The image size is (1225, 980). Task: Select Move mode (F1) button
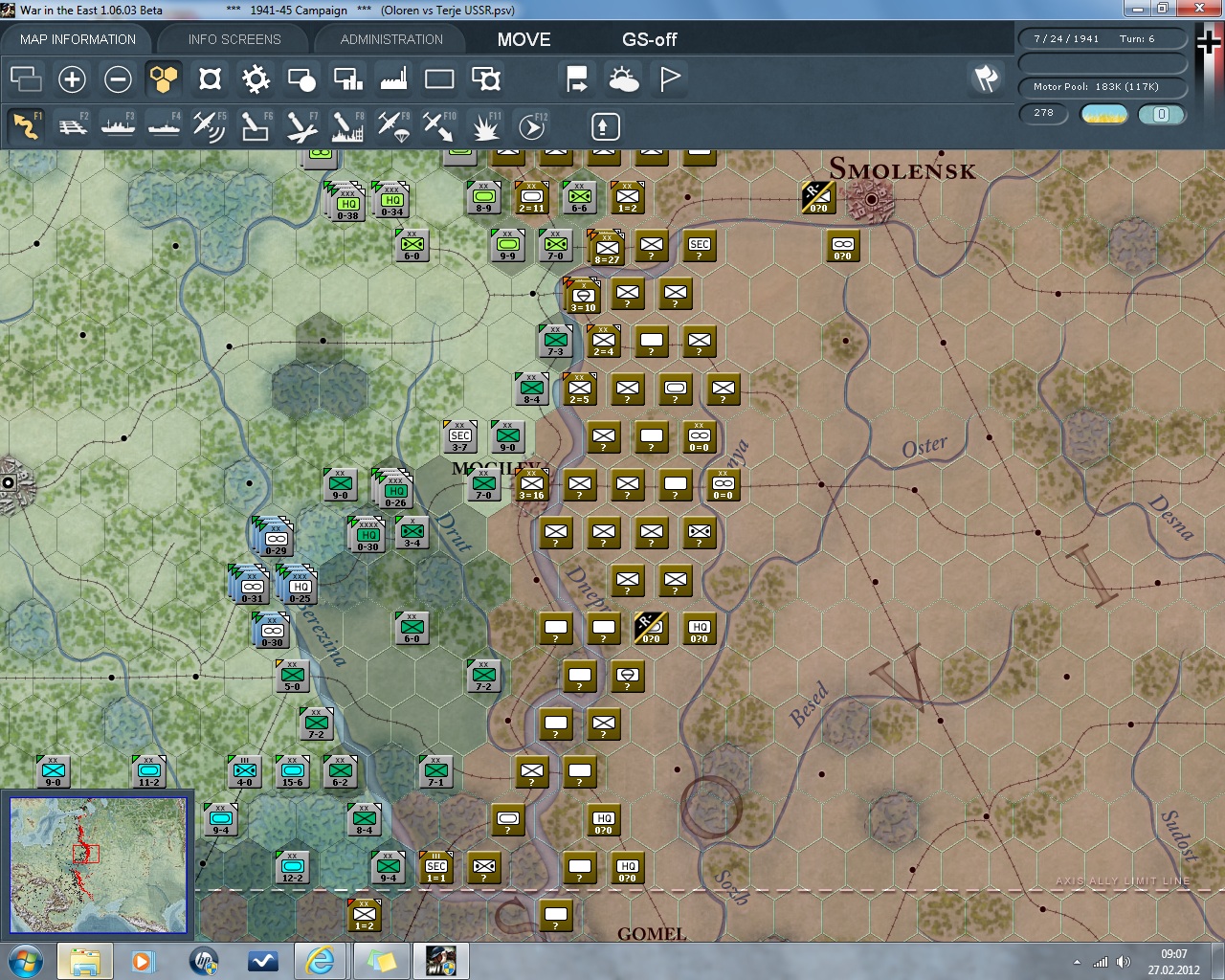[27, 126]
